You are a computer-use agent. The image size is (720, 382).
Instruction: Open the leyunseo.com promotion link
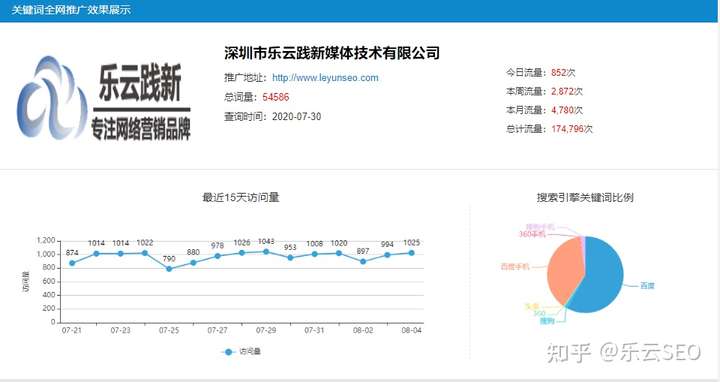click(325, 78)
